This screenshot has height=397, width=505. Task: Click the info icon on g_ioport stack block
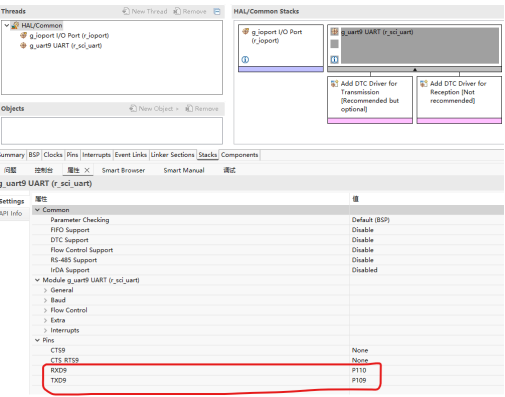point(245,59)
